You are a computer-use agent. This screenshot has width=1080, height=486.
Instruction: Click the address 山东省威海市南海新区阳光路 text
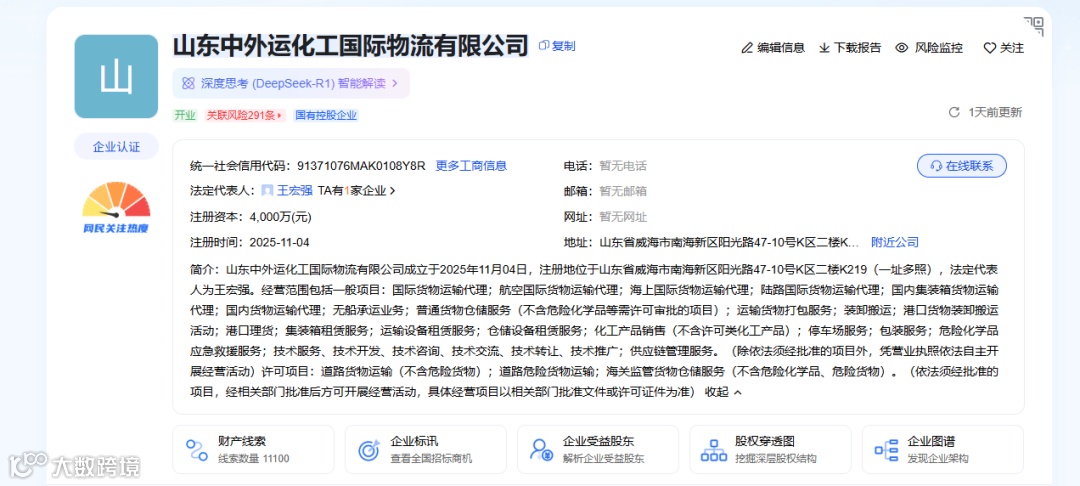pyautogui.click(x=729, y=242)
